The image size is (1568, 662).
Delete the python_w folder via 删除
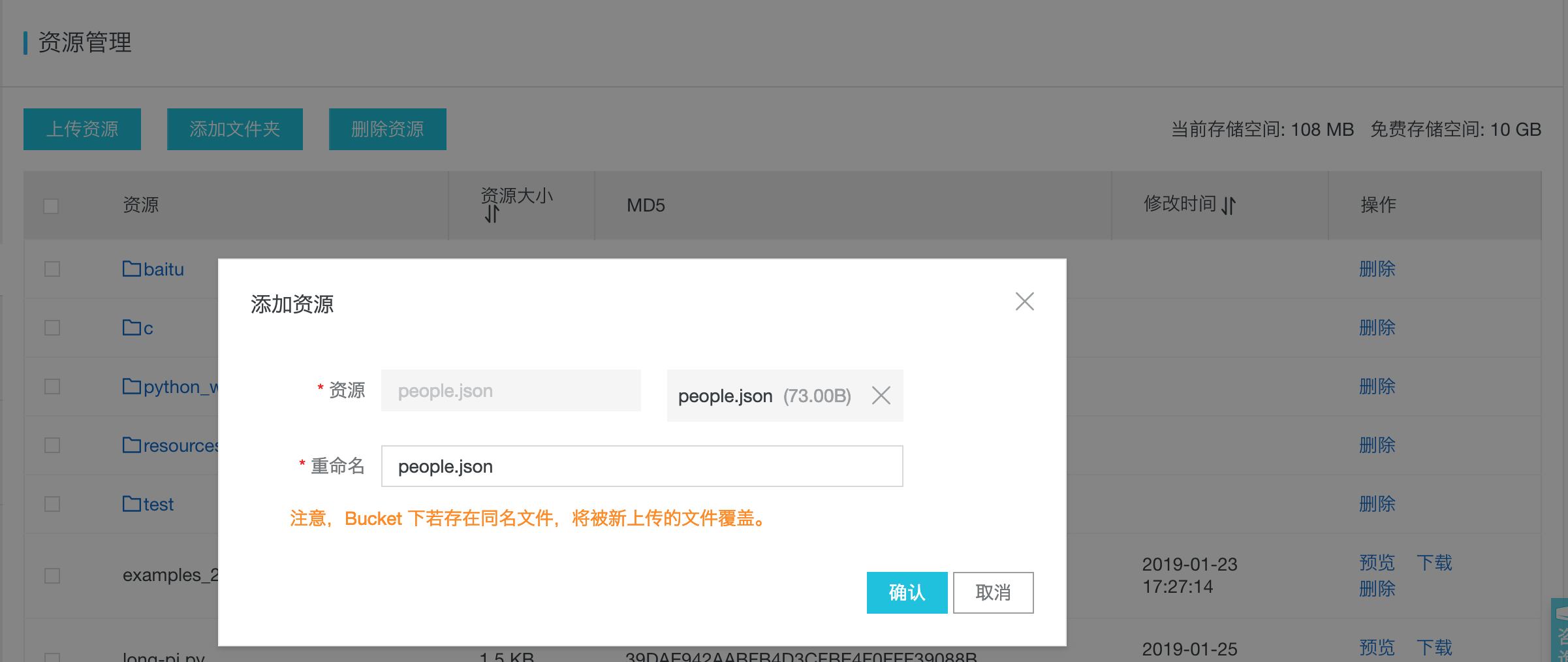click(x=1377, y=386)
